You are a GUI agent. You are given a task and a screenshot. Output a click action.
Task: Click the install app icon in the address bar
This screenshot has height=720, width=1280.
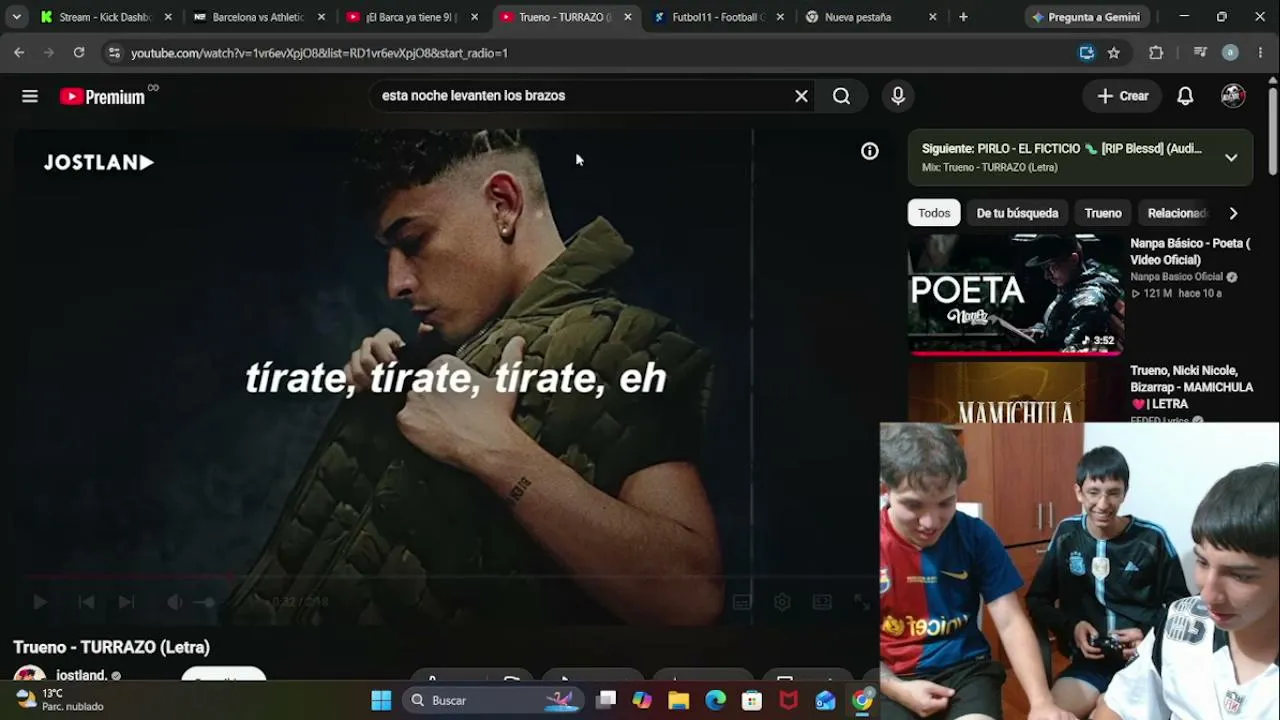coord(1087,53)
